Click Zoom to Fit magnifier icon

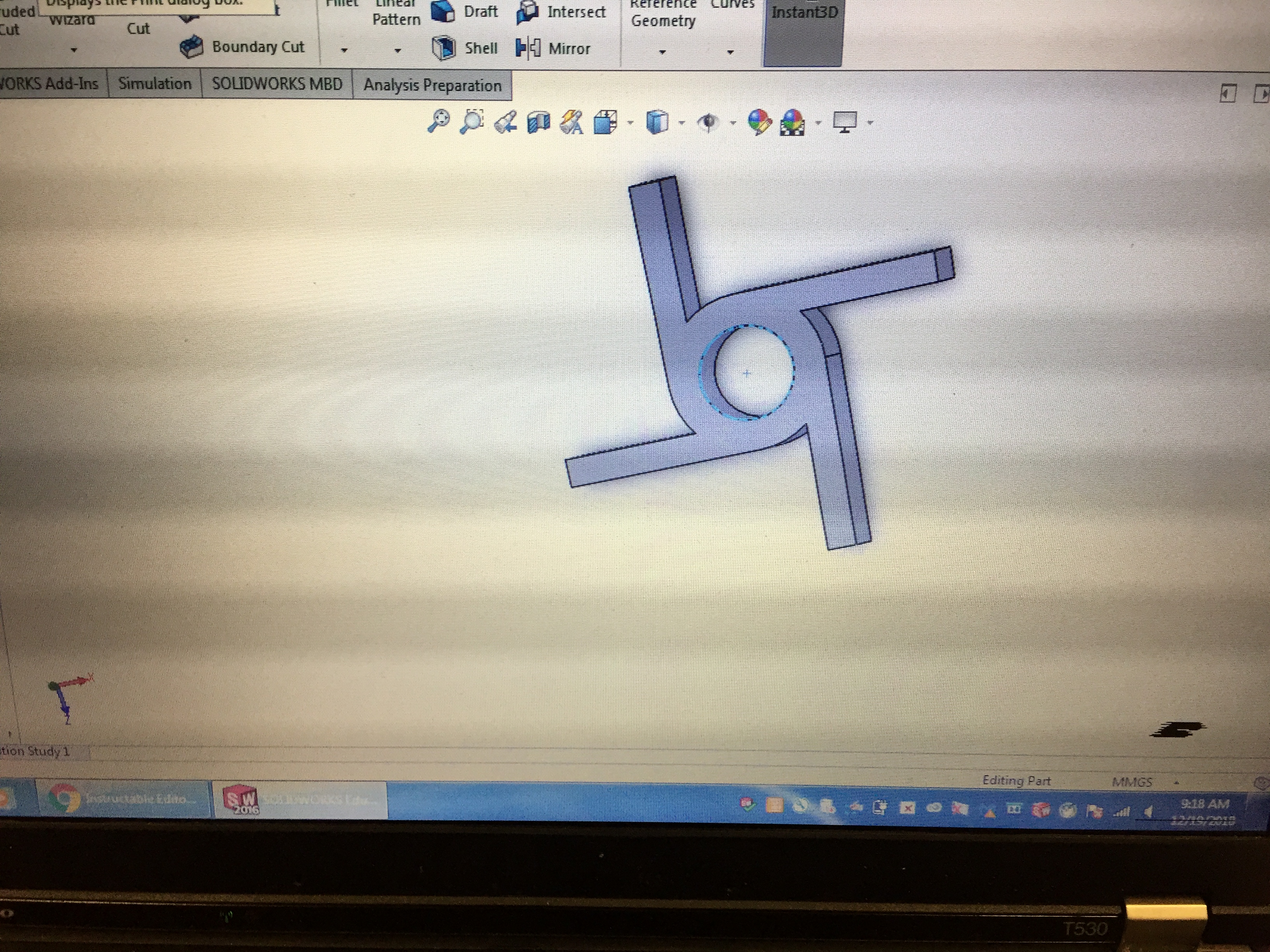click(x=439, y=121)
